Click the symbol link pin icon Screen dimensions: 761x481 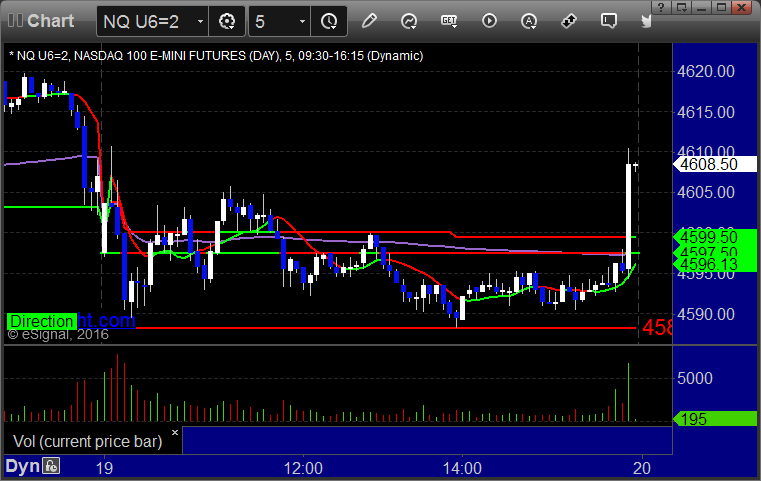[x=568, y=21]
